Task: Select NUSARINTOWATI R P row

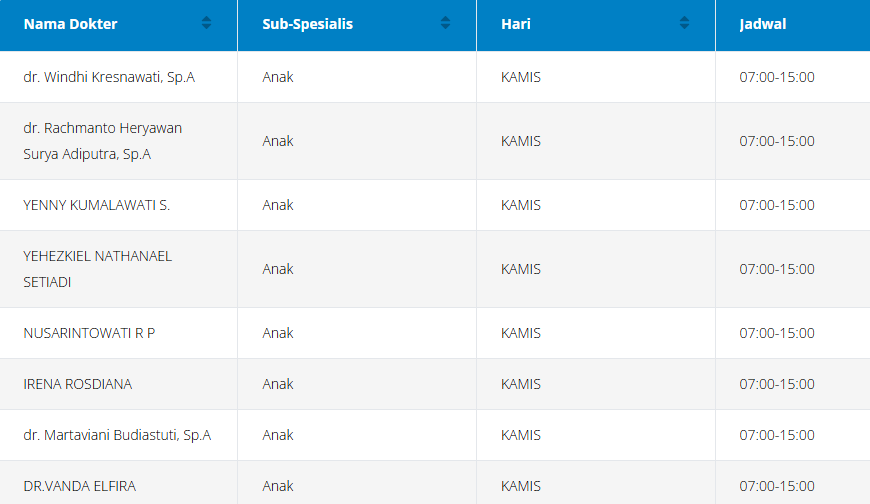Action: coord(89,333)
